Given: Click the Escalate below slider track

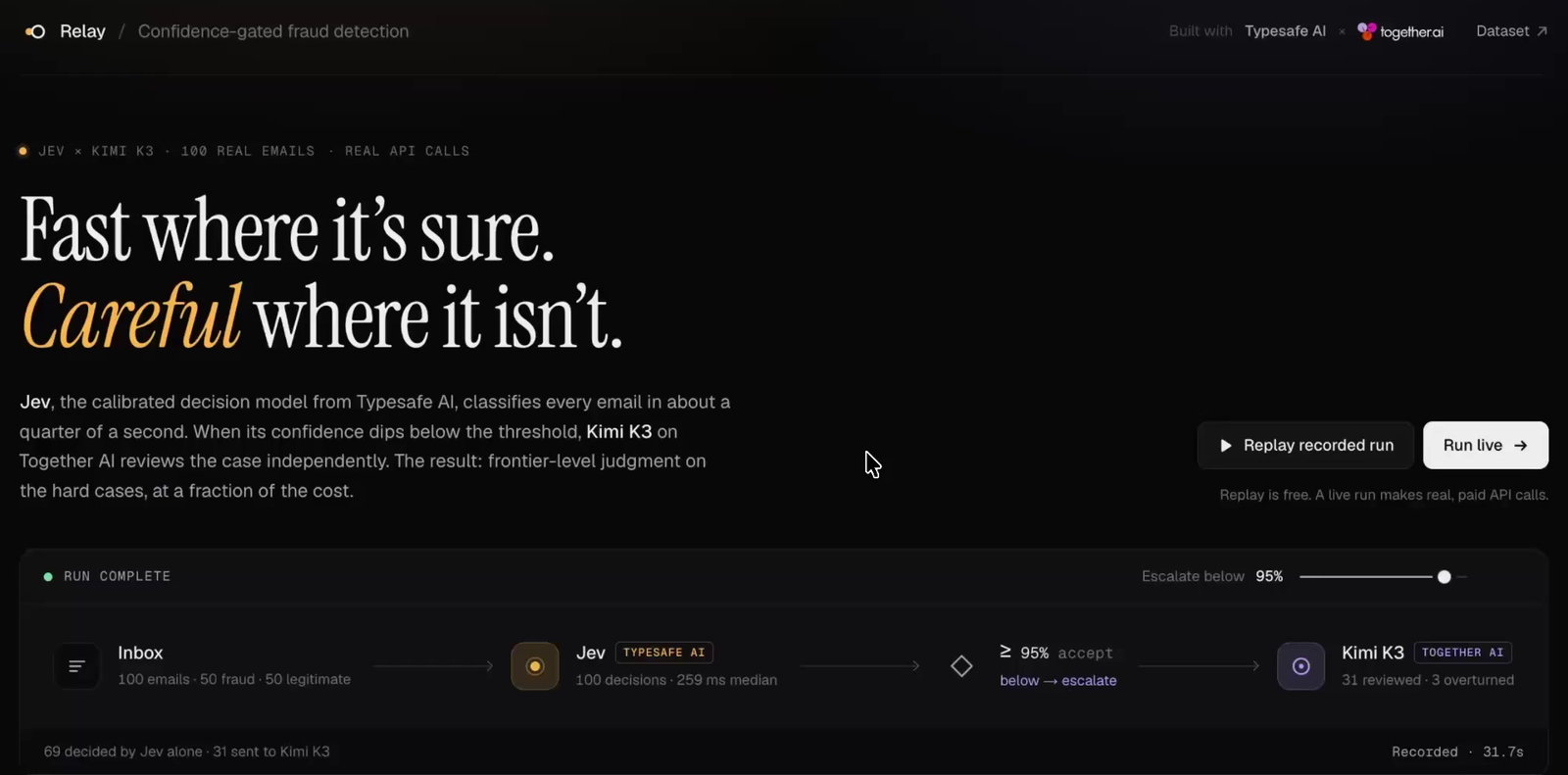Looking at the screenshot, I should tap(1383, 577).
